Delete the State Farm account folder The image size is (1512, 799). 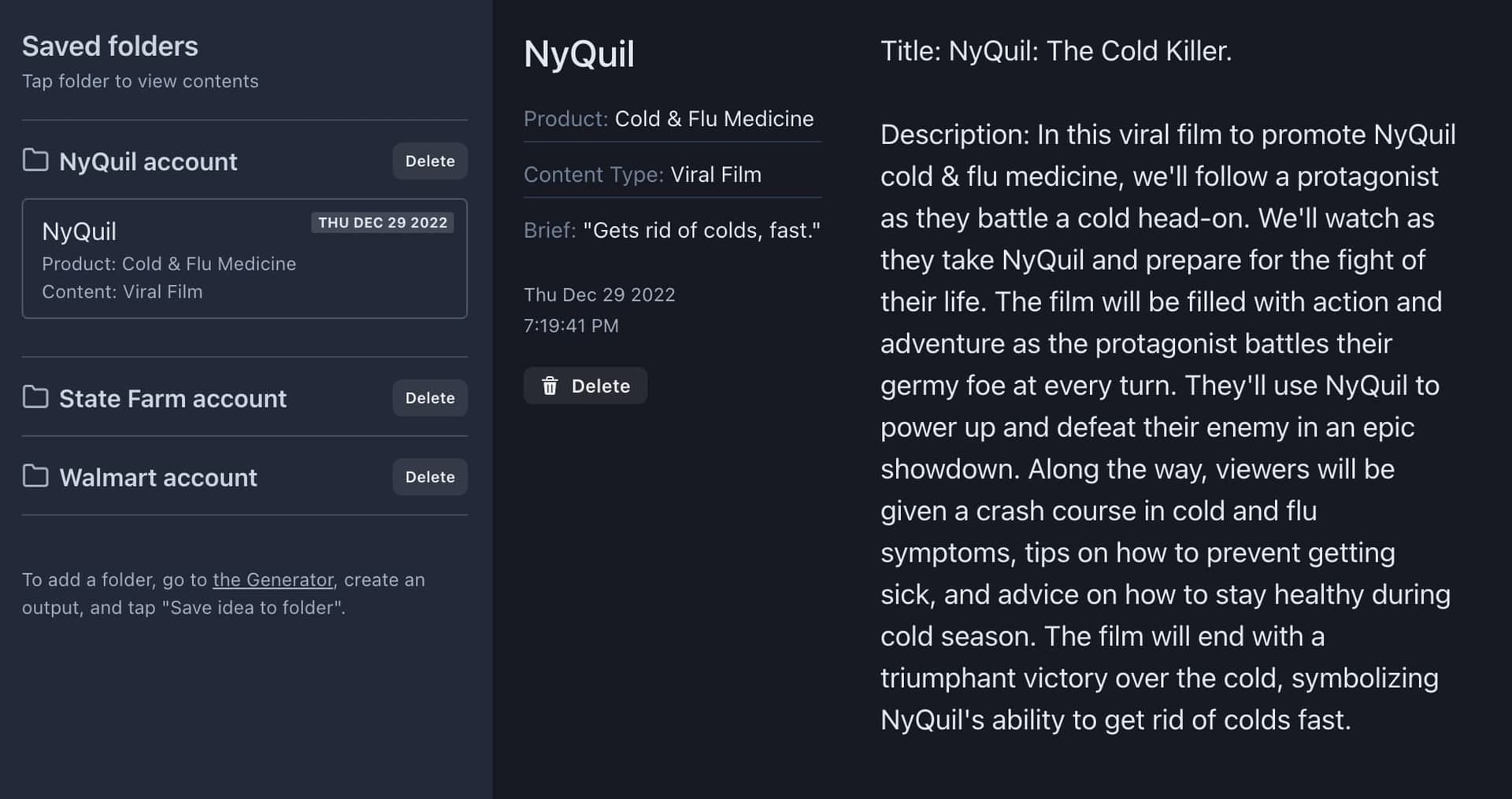pos(430,398)
